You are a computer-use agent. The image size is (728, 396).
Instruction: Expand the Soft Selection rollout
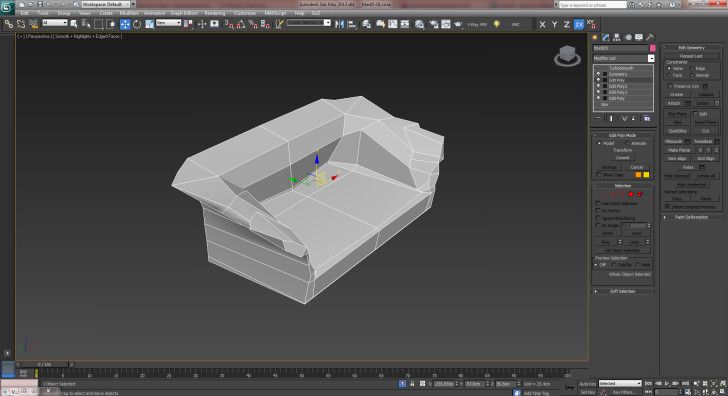[622, 292]
